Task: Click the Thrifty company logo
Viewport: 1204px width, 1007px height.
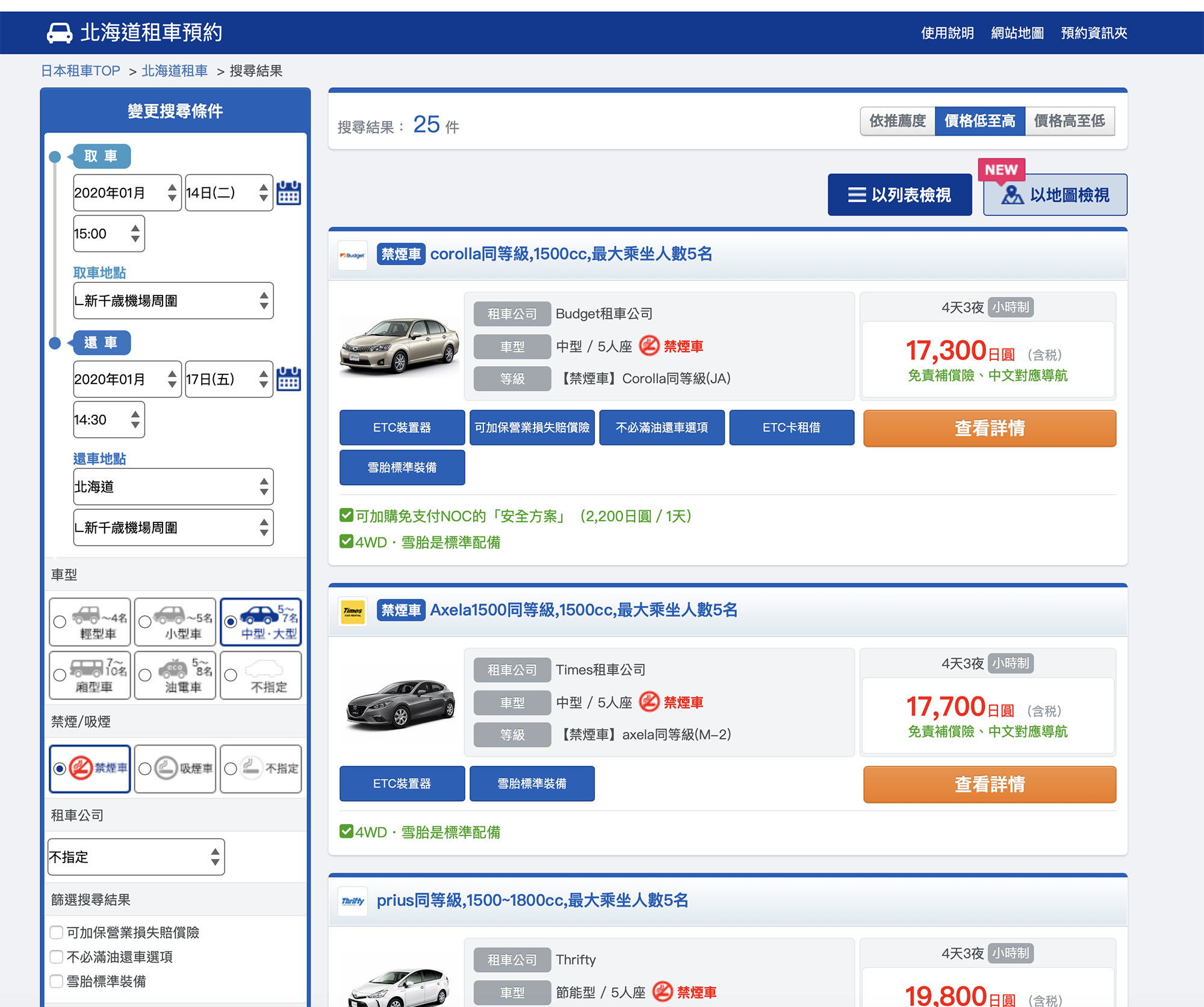Action: (x=353, y=901)
